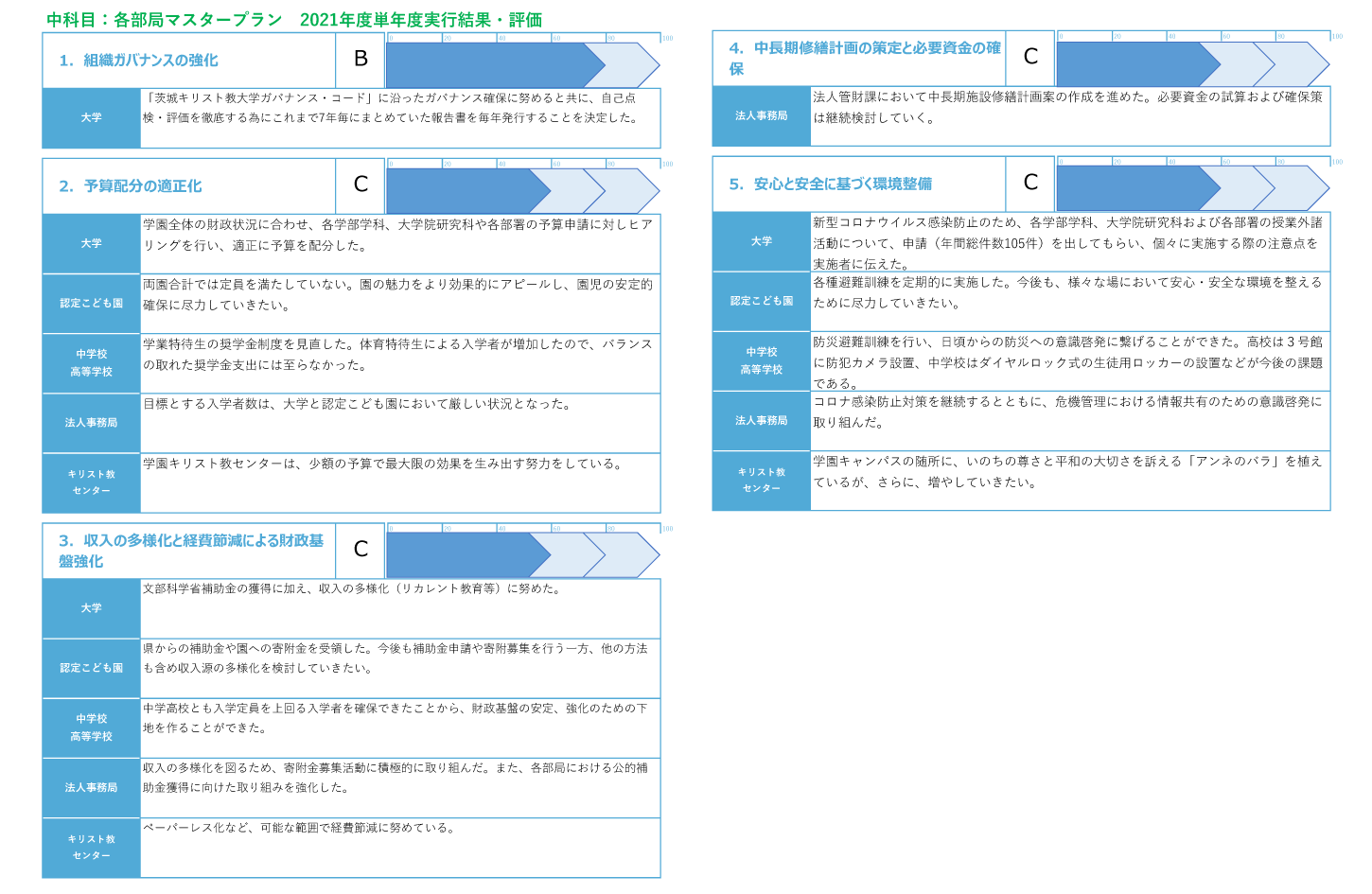This screenshot has height=894, width=1372.
Task: Click the 認定こども園 label in section 3
Action: pos(92,668)
